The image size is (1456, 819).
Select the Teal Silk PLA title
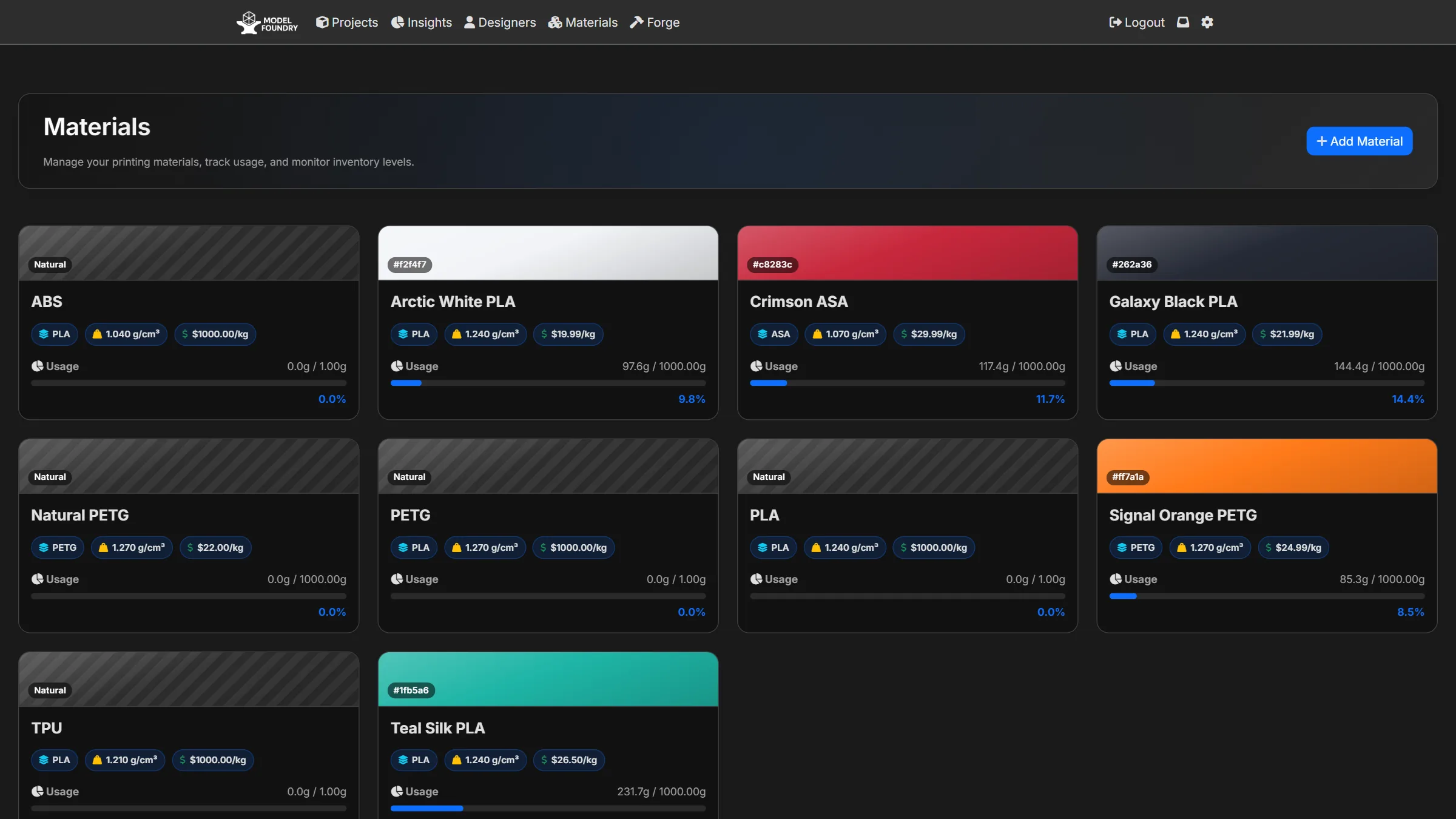(437, 728)
